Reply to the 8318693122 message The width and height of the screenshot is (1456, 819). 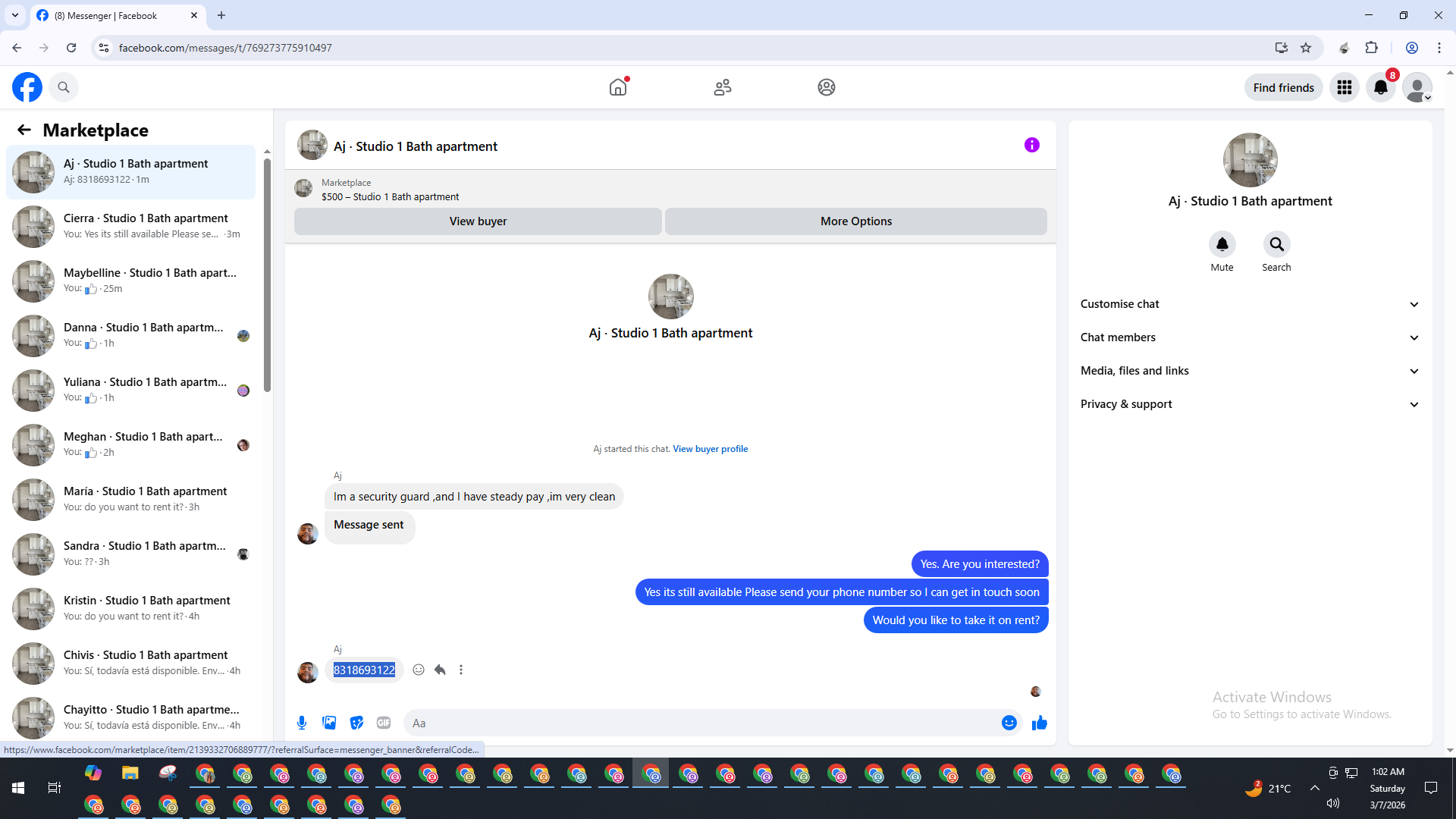click(x=440, y=670)
